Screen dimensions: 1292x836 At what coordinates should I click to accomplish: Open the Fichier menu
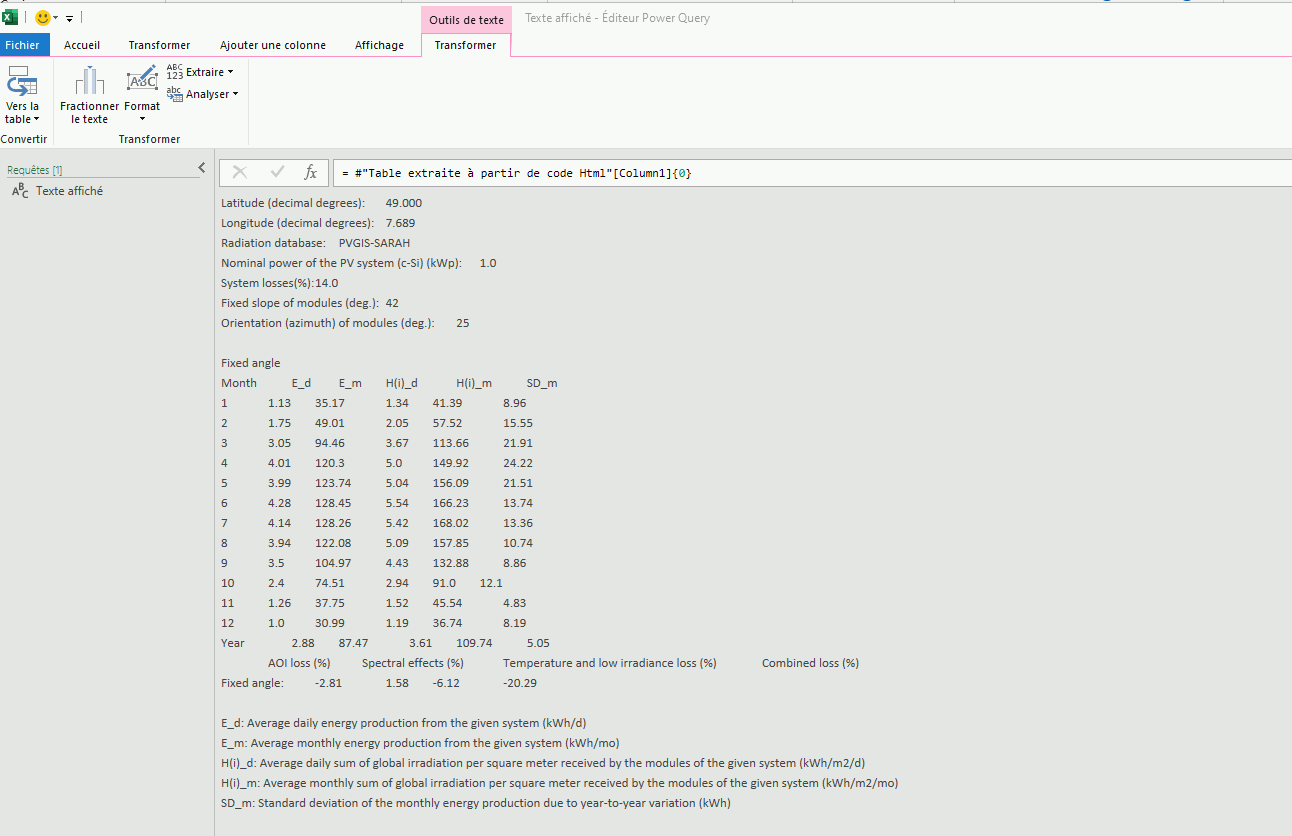click(22, 45)
